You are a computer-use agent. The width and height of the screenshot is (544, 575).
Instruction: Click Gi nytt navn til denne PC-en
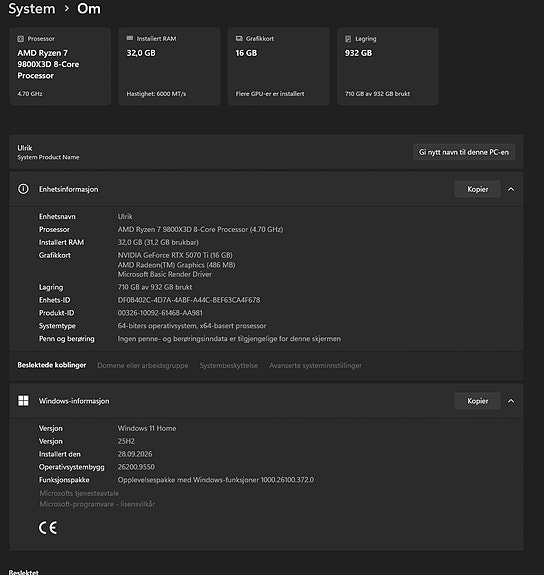pos(464,152)
